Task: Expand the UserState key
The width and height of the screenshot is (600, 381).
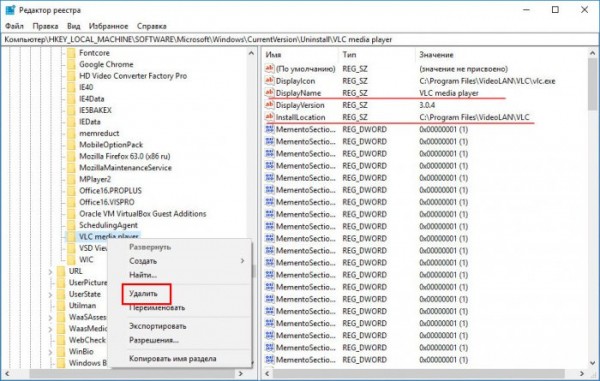Action: tap(51, 295)
